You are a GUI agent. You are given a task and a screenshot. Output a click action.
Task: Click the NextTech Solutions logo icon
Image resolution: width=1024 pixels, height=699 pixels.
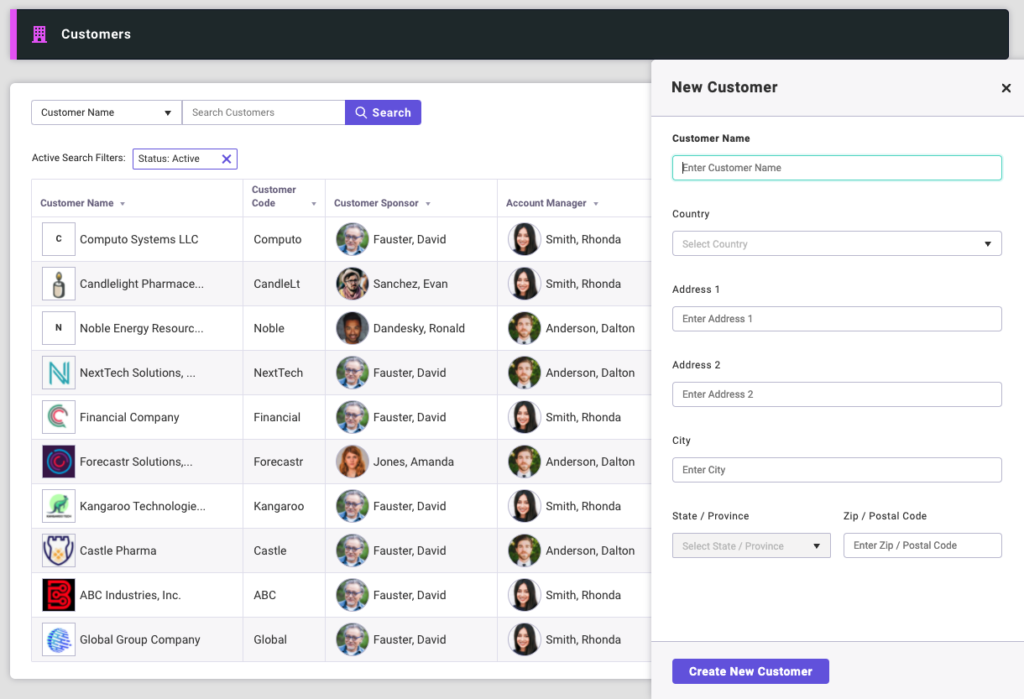click(x=58, y=372)
